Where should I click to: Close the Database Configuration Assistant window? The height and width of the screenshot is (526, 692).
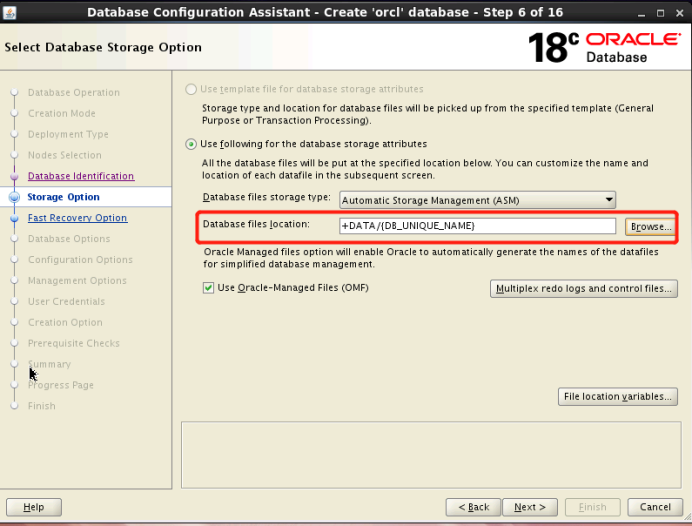[680, 13]
